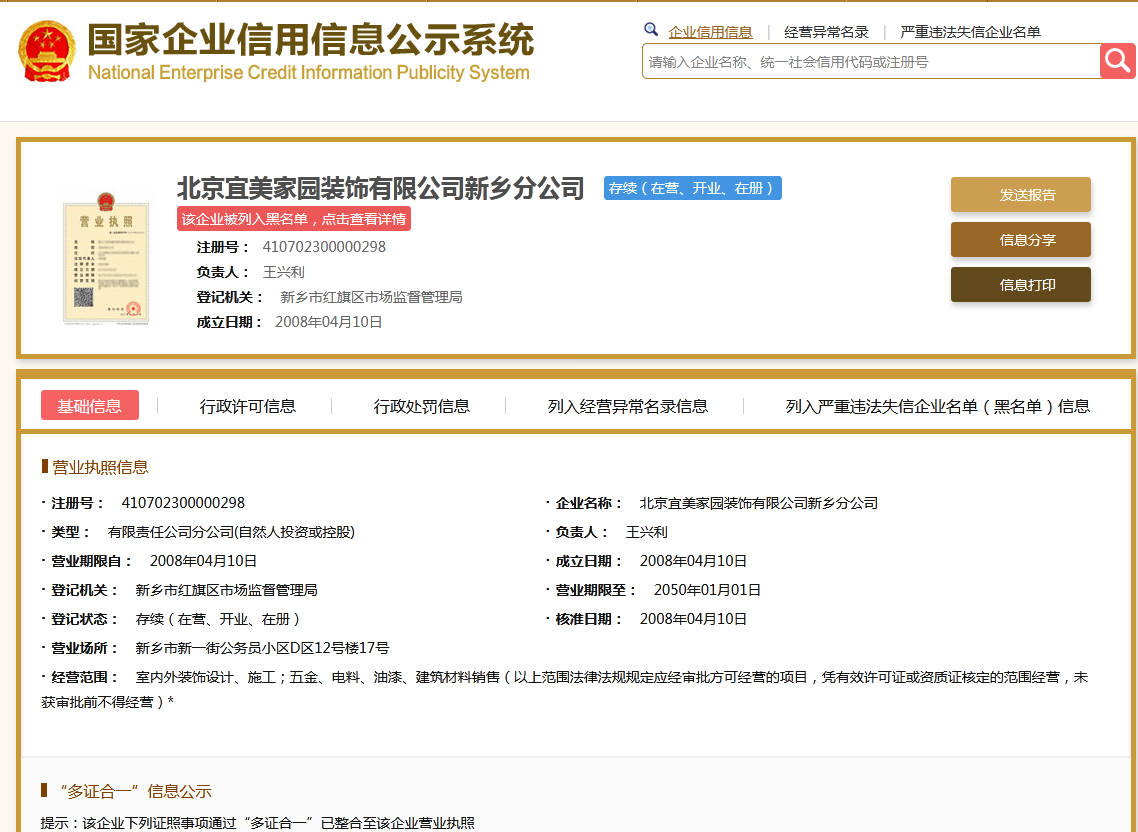Click the site title 国家企业信用信息公示系统
The image size is (1138, 832).
310,38
